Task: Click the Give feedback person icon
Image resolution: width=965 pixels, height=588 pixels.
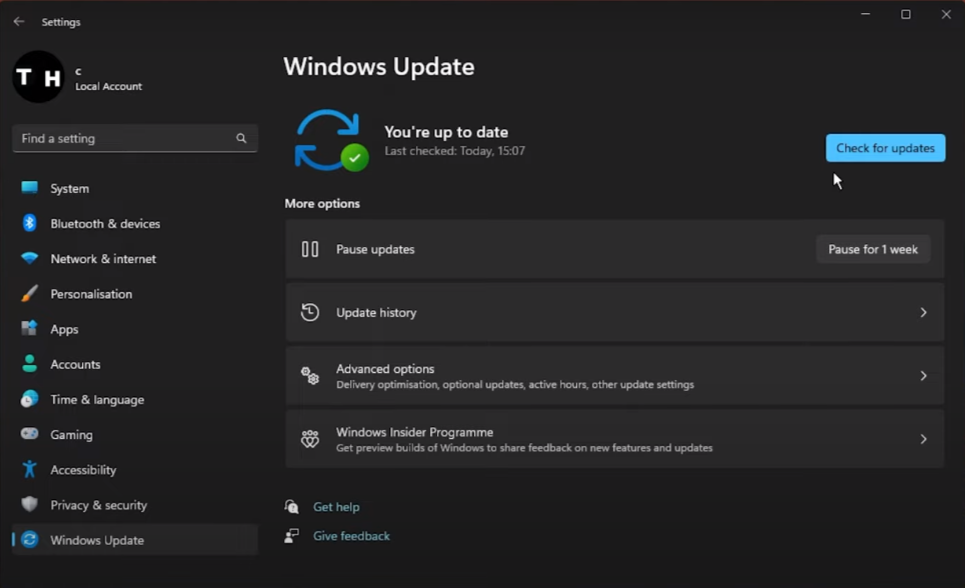Action: 292,535
